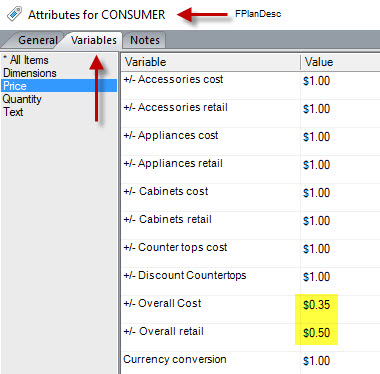Edit the Overall Cost value $0.35

(x=316, y=305)
